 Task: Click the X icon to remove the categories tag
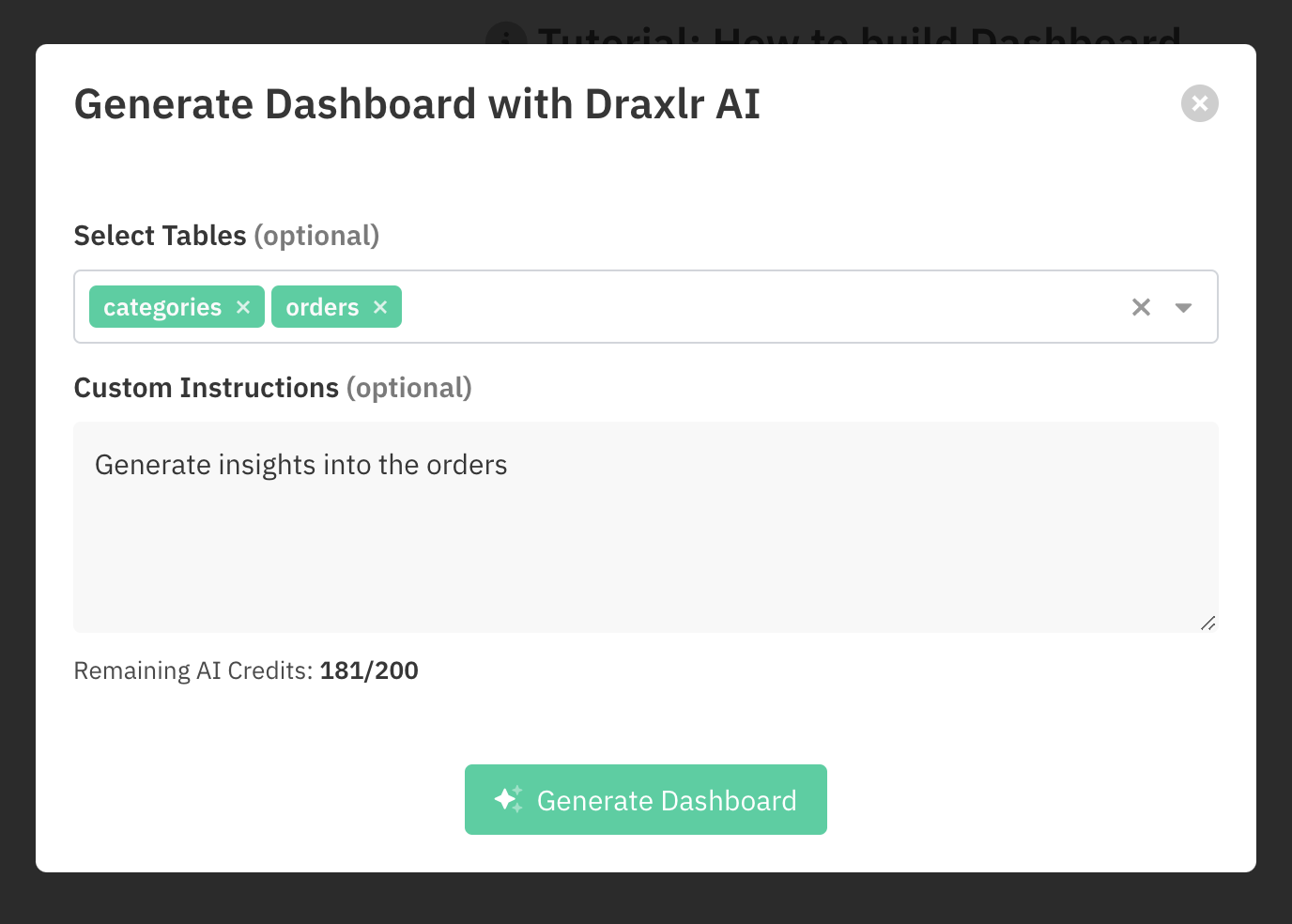(x=242, y=306)
